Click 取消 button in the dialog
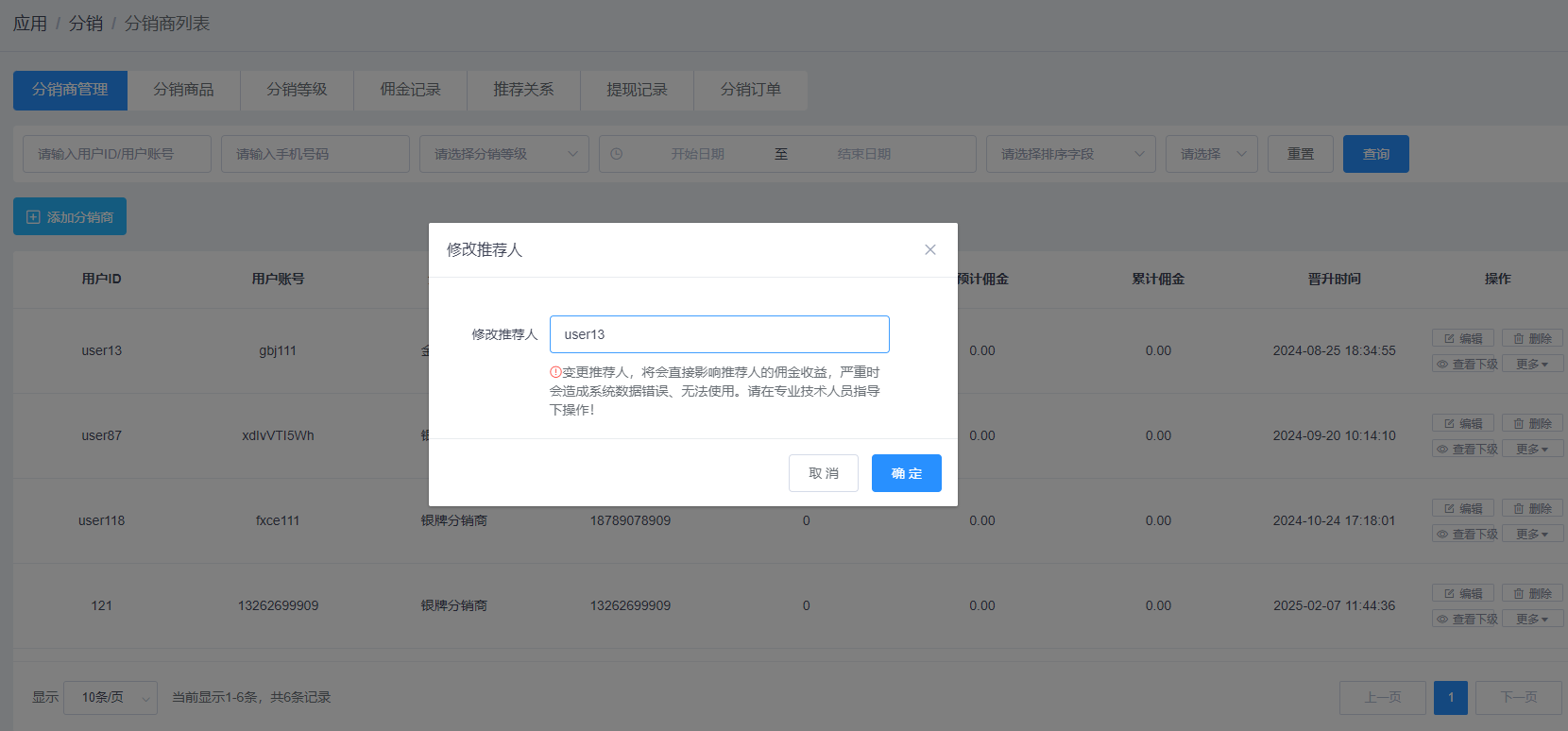 tap(823, 473)
